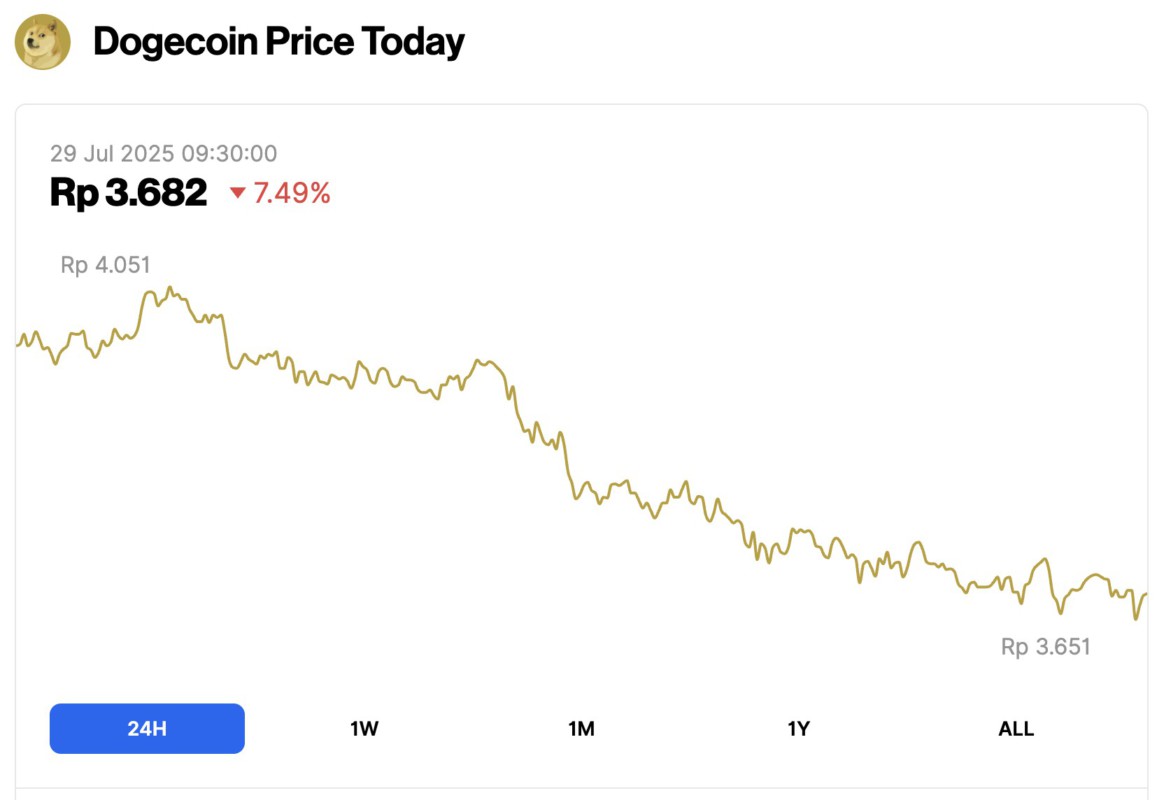The width and height of the screenshot is (1157, 800).
Task: Select the timestamp 29 Jul 2025 09:30:00
Action: pyautogui.click(x=164, y=153)
